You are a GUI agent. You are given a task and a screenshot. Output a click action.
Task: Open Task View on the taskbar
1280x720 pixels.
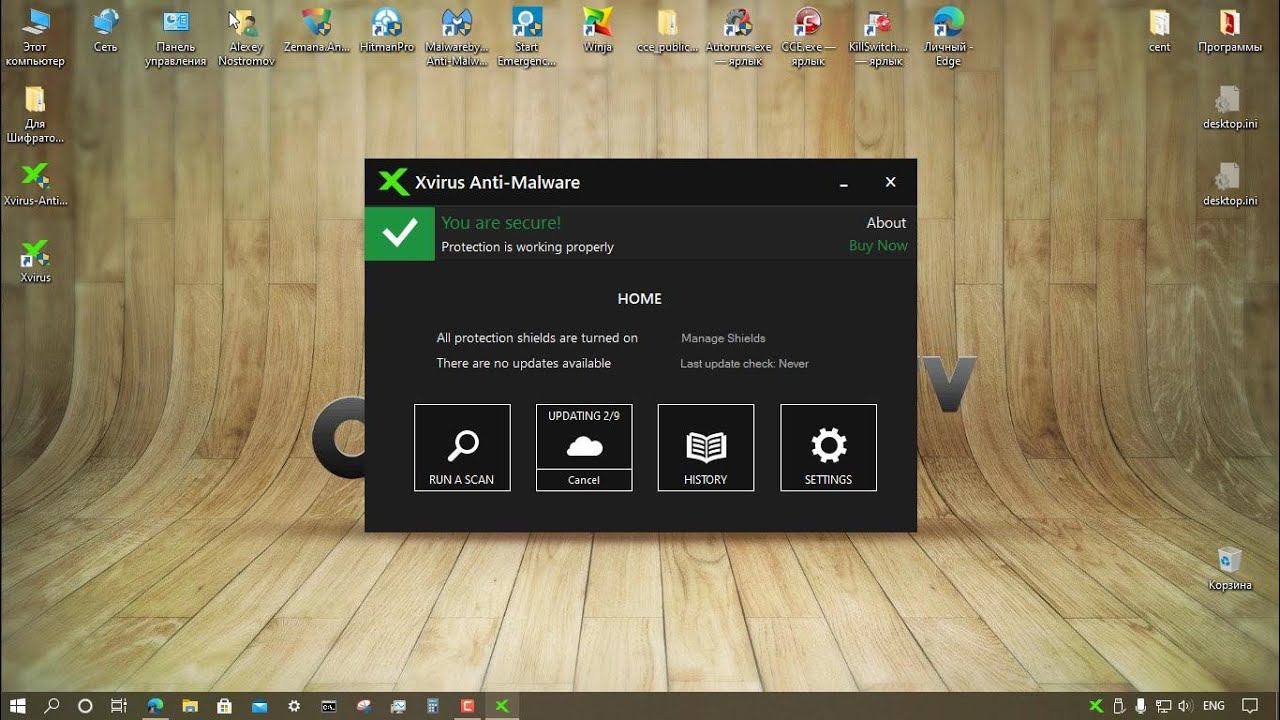119,705
